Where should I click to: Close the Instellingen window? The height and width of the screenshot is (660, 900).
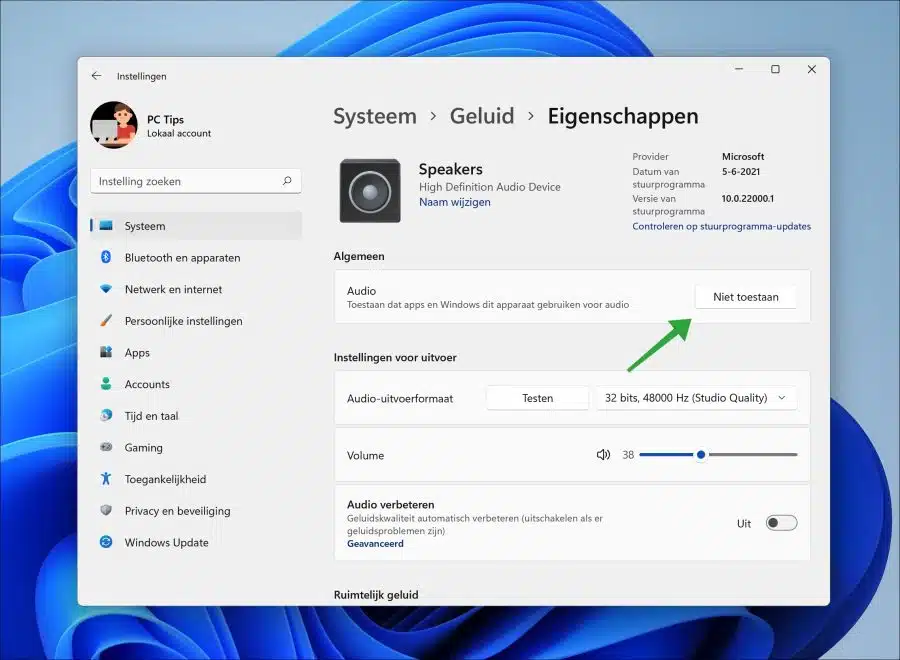tap(812, 69)
